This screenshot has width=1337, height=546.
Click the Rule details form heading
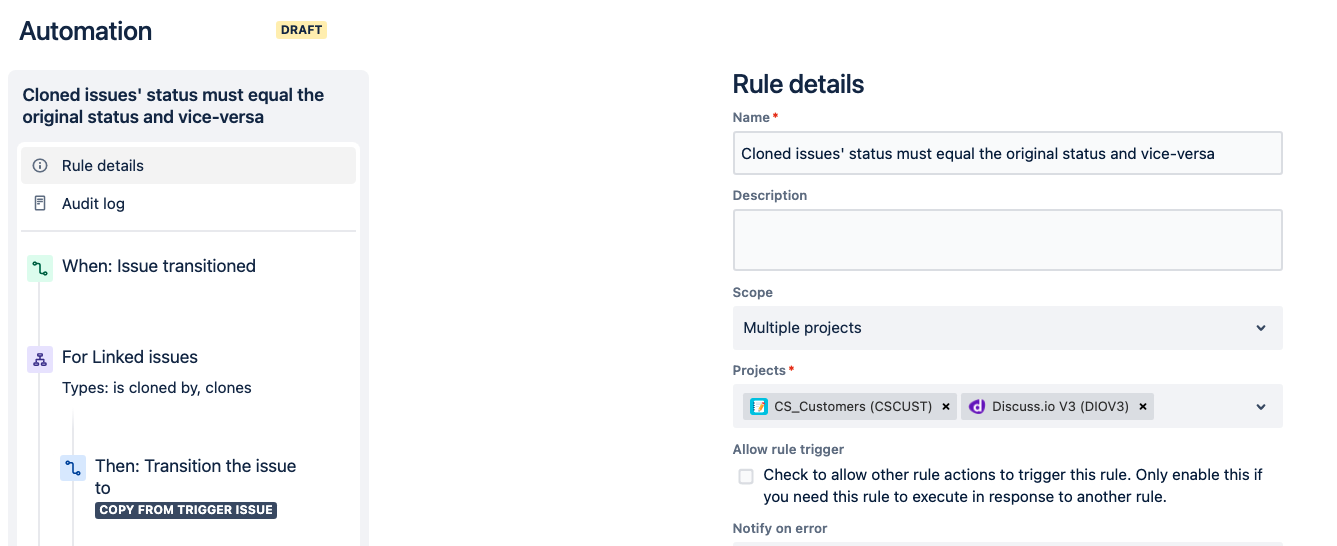click(x=798, y=84)
